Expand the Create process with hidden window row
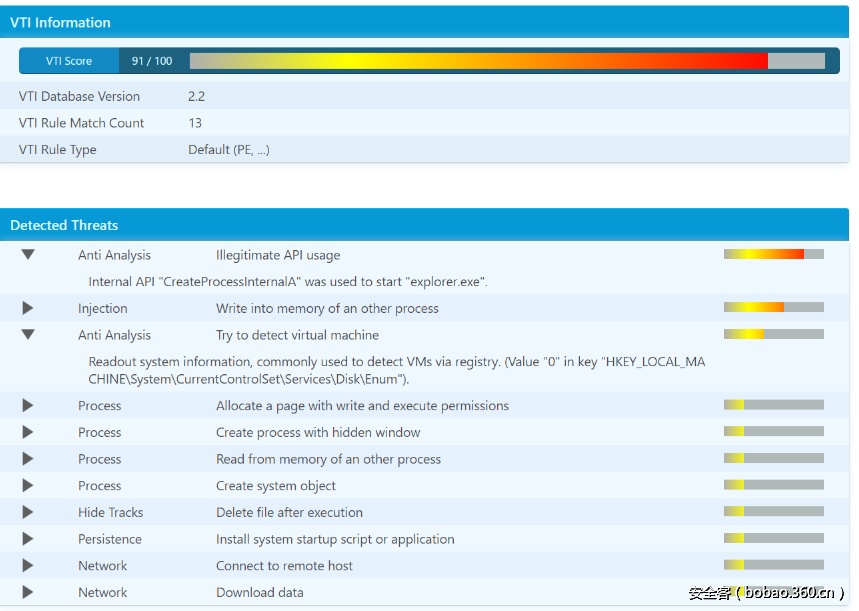The height and width of the screenshot is (611, 859). coord(28,432)
